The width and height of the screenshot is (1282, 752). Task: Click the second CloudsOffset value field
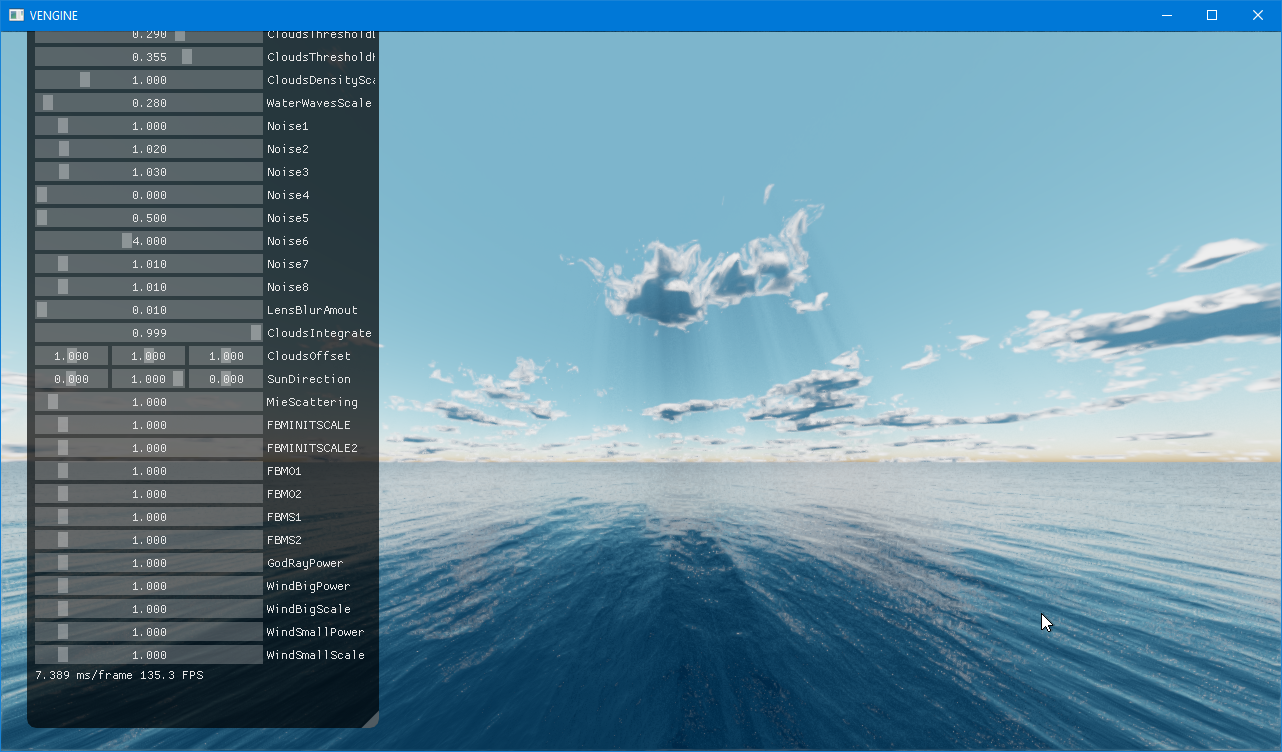point(148,356)
